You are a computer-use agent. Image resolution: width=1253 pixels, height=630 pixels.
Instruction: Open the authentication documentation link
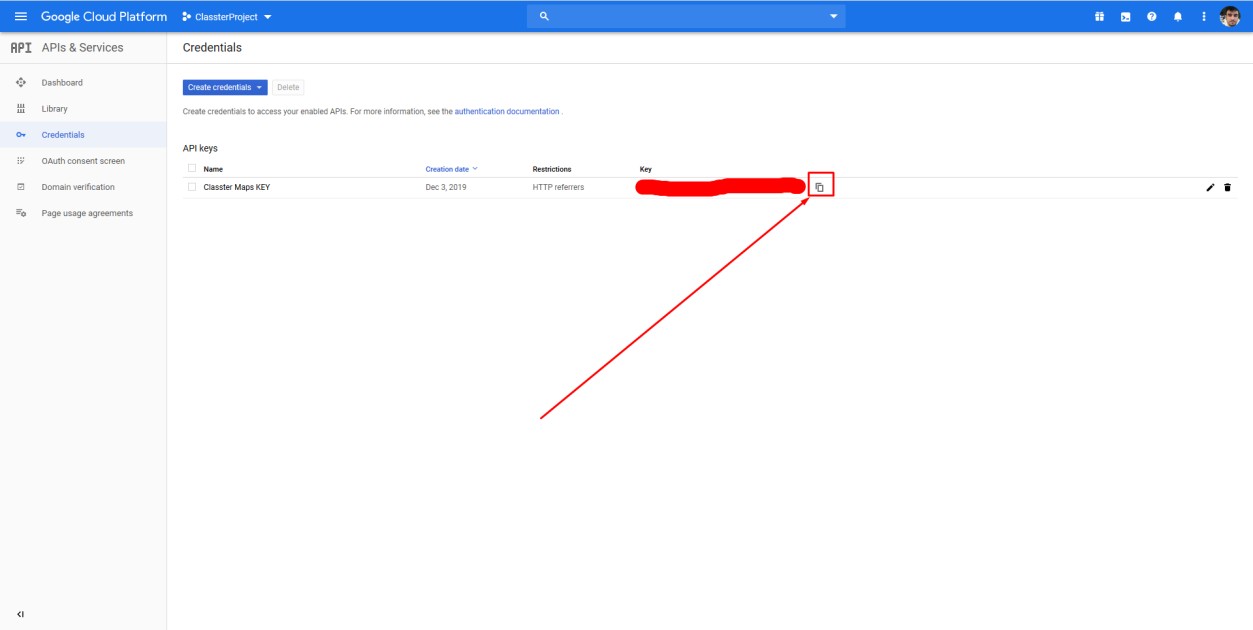(x=507, y=112)
